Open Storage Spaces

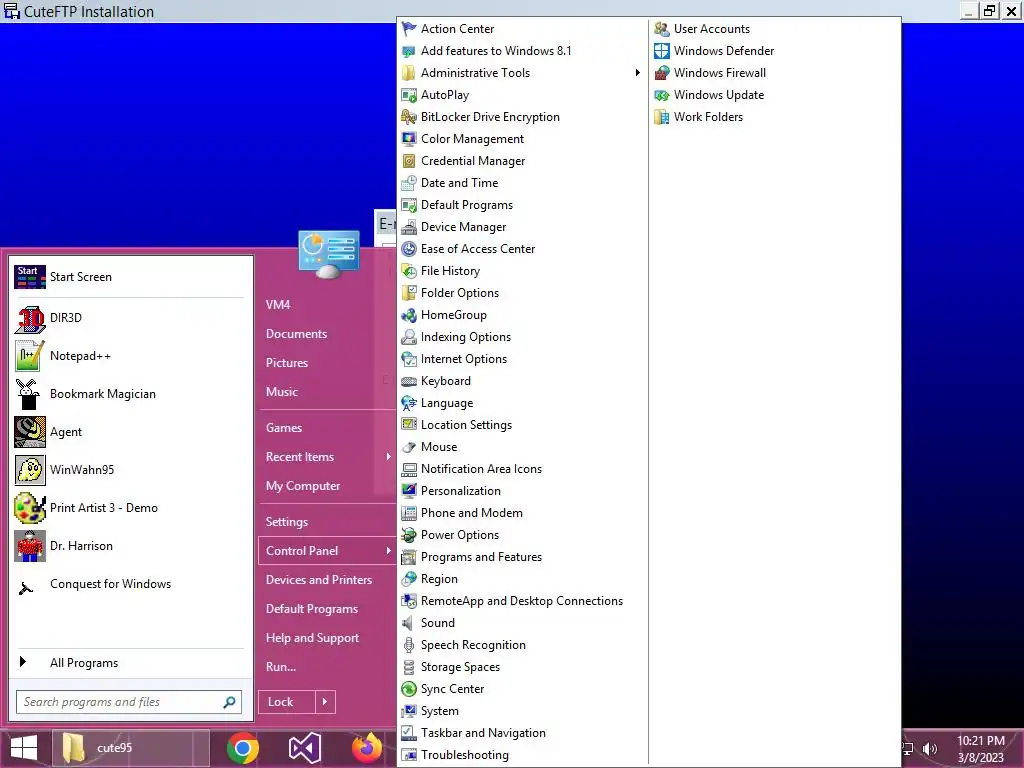click(x=522, y=667)
